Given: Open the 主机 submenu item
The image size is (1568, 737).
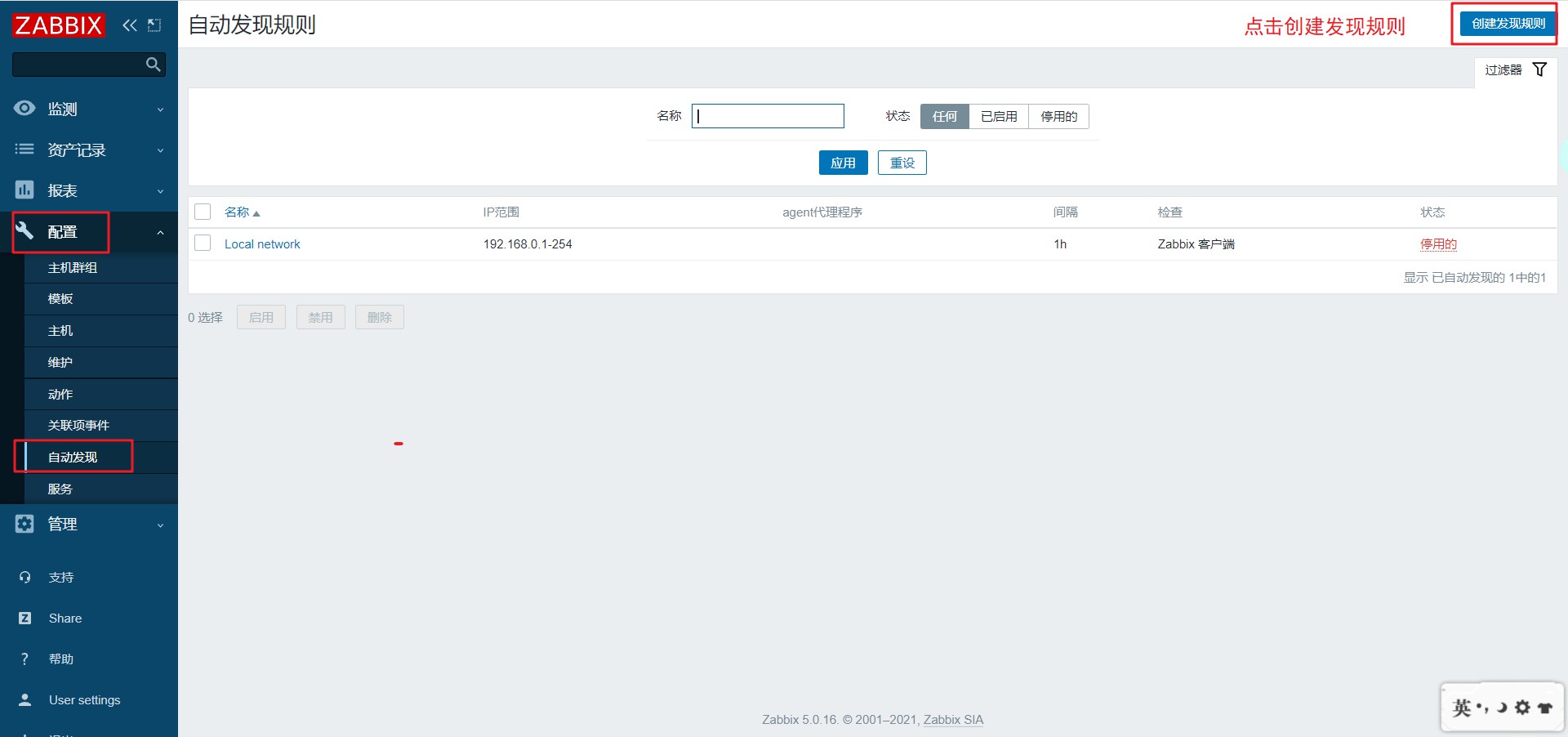Looking at the screenshot, I should [x=101, y=331].
